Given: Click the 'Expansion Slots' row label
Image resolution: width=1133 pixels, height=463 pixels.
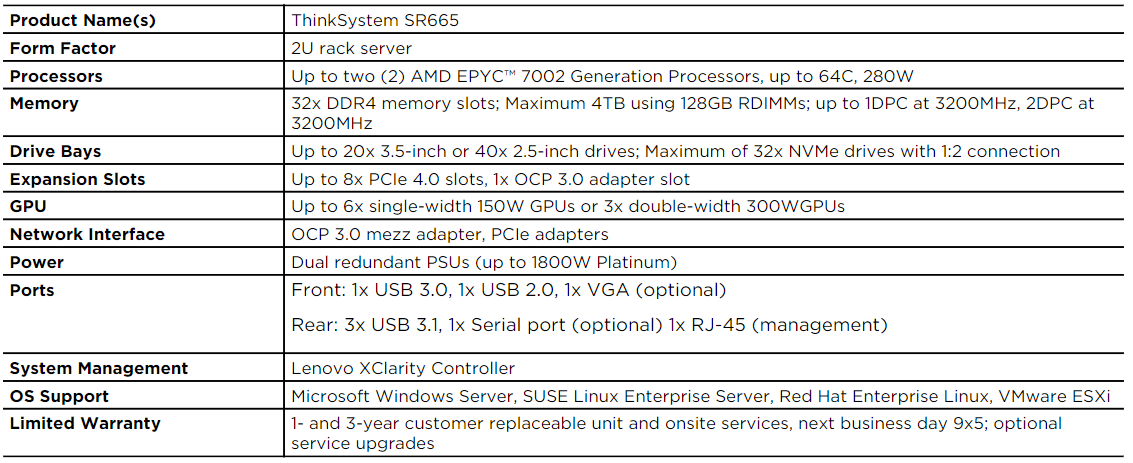Looking at the screenshot, I should coord(77,179).
